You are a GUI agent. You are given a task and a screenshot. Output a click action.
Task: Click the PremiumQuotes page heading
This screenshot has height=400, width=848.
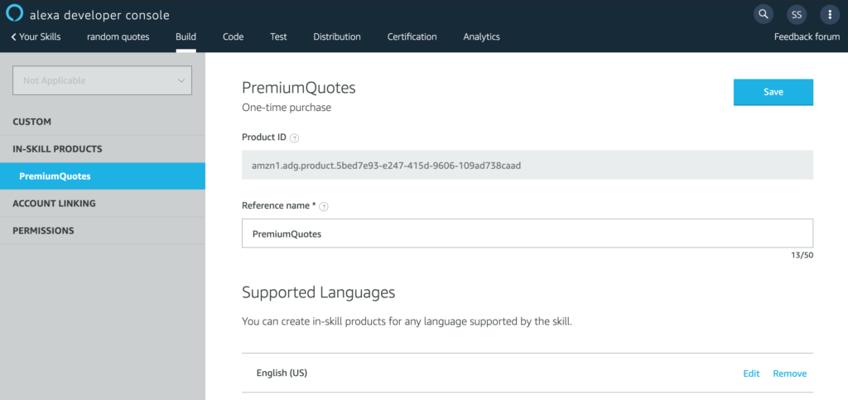tap(299, 88)
